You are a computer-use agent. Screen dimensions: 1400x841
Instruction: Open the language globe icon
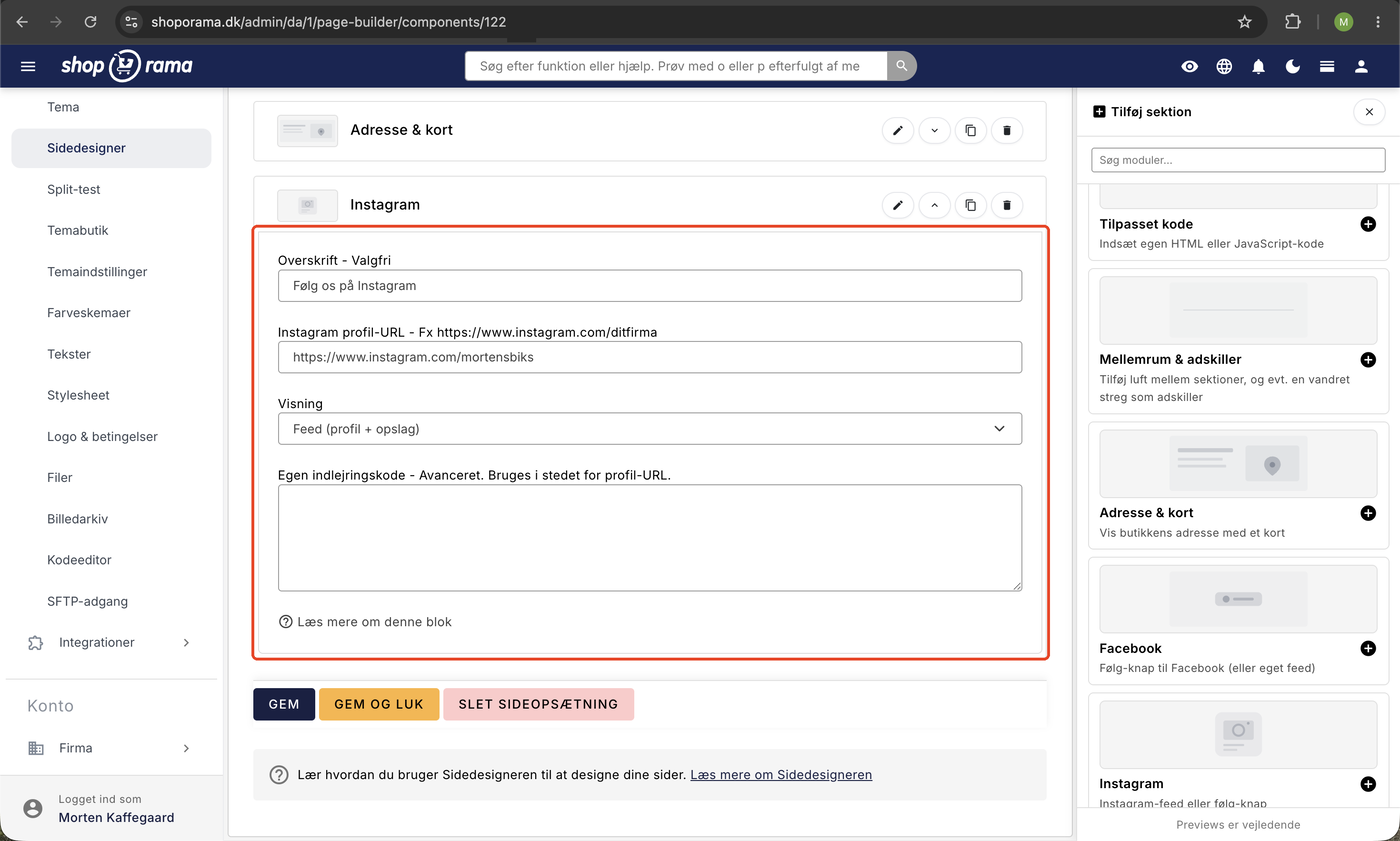(x=1224, y=66)
